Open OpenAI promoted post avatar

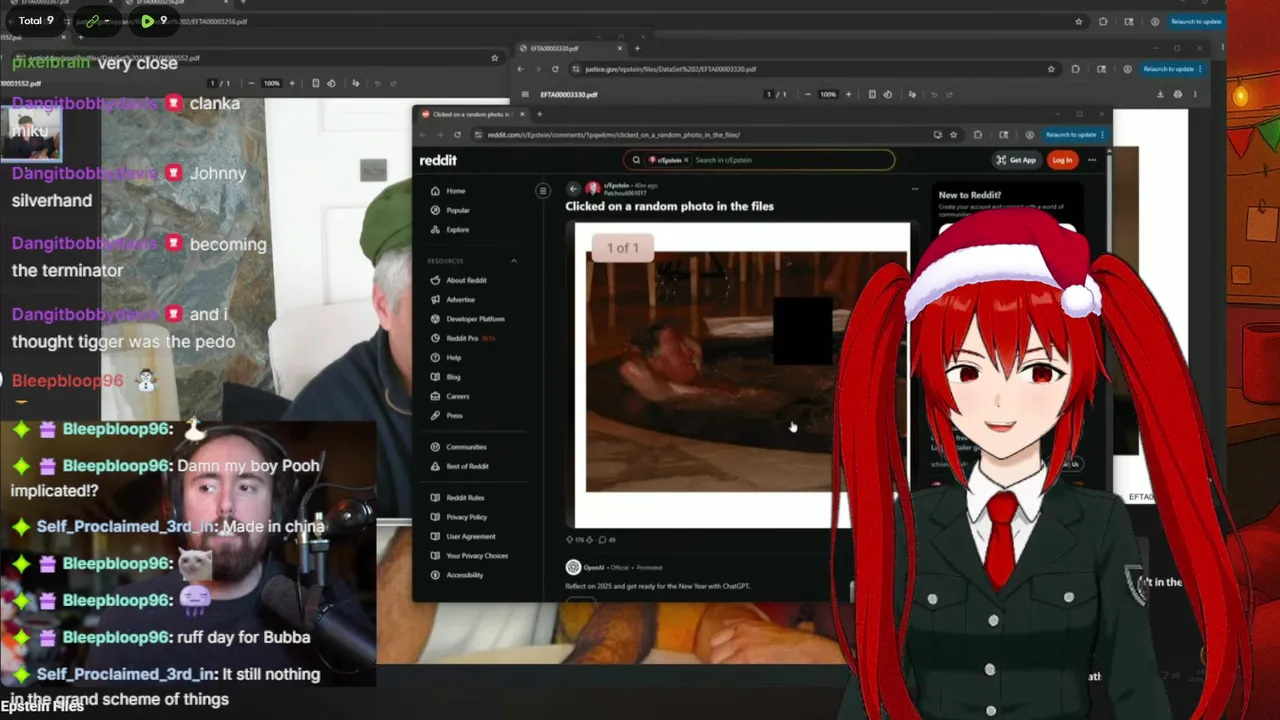573,567
